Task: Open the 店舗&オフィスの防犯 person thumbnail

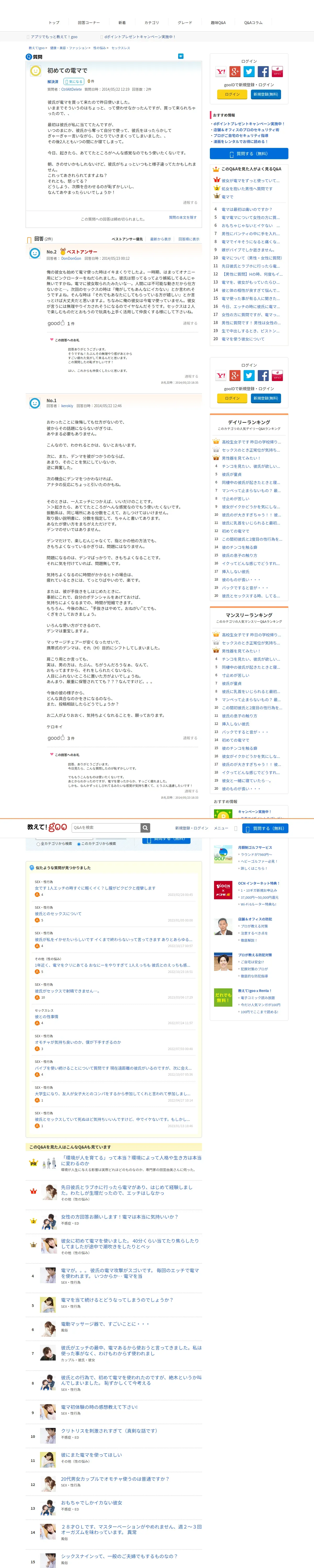Action: [223, 926]
